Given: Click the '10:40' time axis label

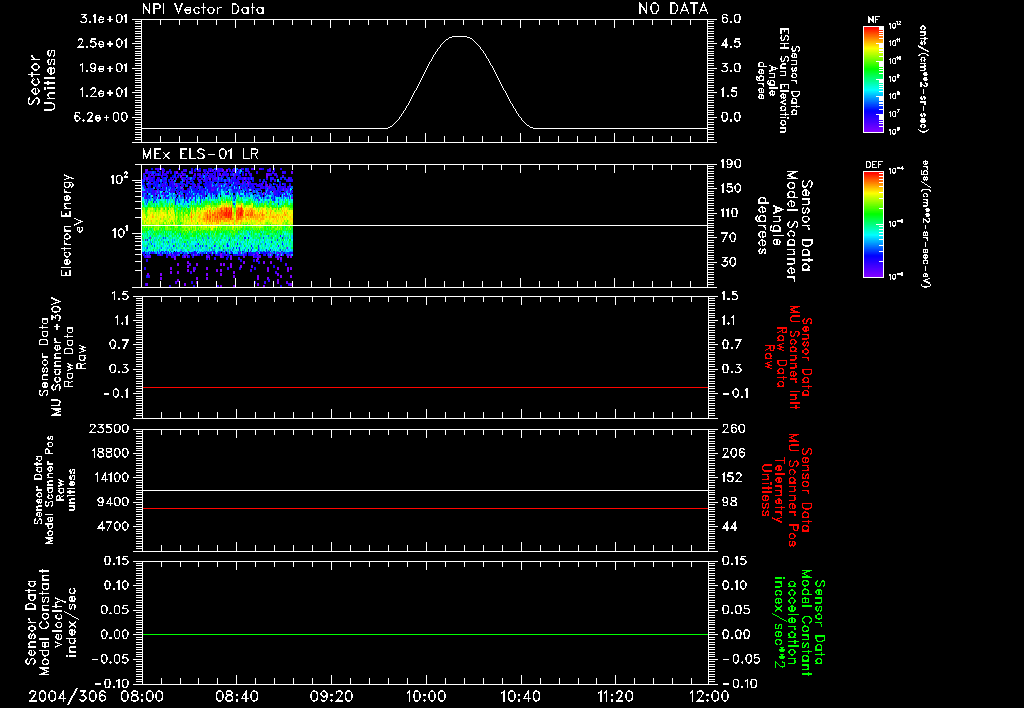Looking at the screenshot, I should point(520,696).
